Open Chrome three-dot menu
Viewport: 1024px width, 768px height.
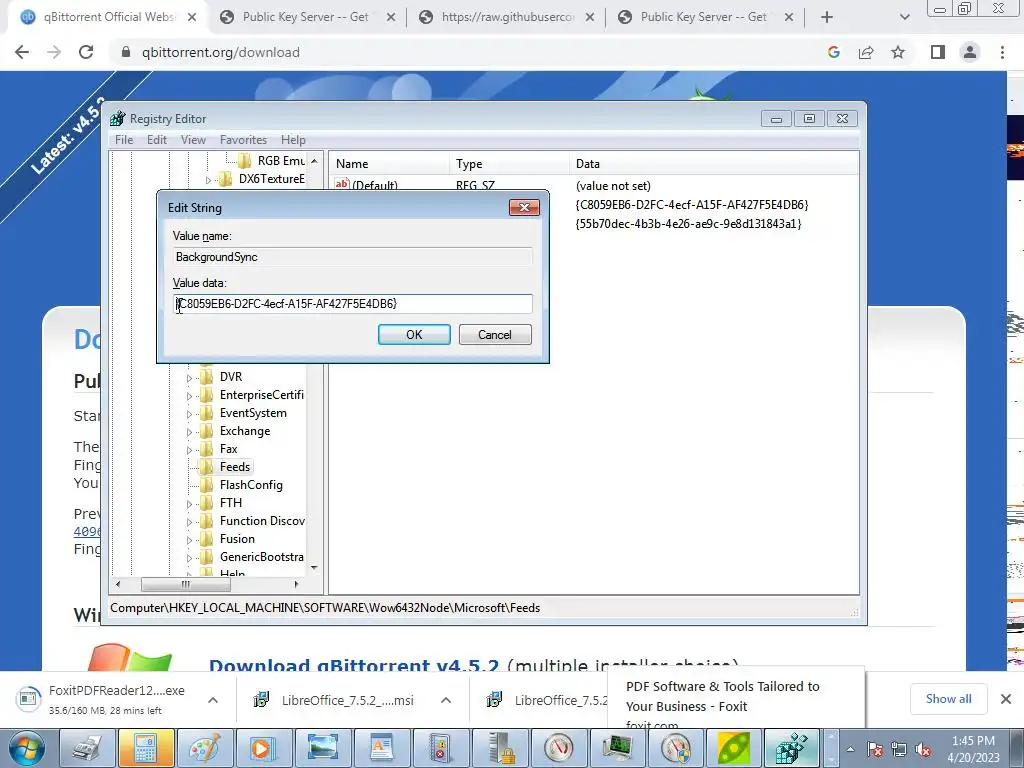(x=1002, y=52)
